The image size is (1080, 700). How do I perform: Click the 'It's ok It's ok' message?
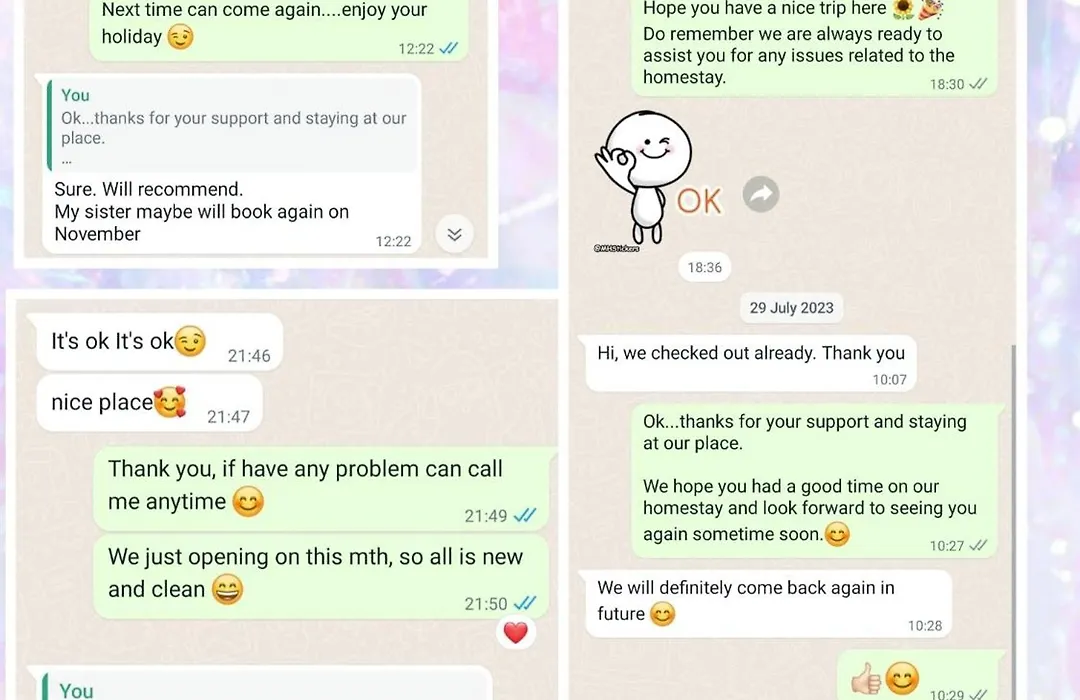point(160,342)
